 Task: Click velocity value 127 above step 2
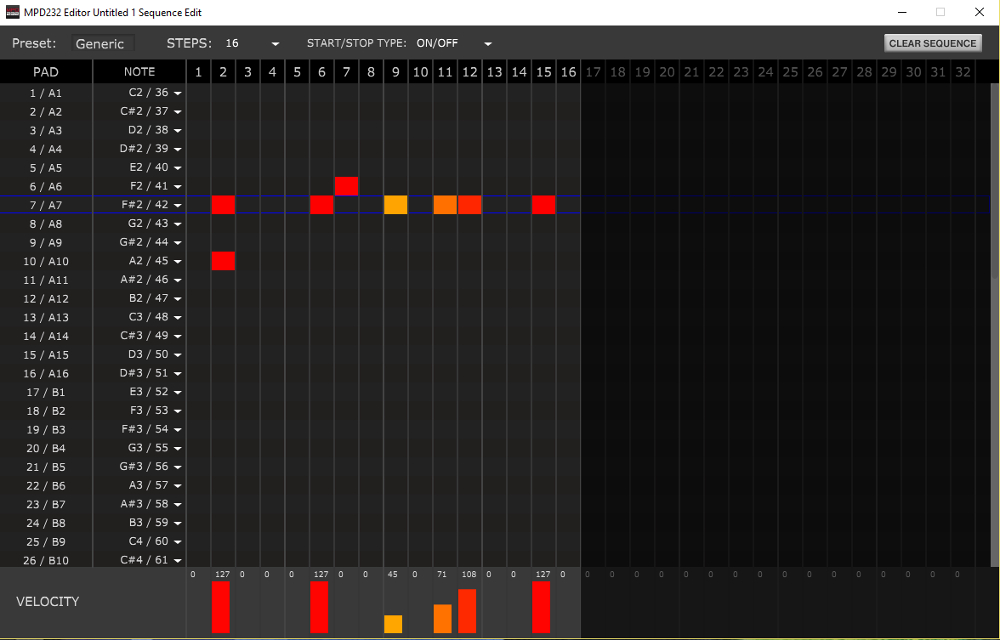coord(222,574)
